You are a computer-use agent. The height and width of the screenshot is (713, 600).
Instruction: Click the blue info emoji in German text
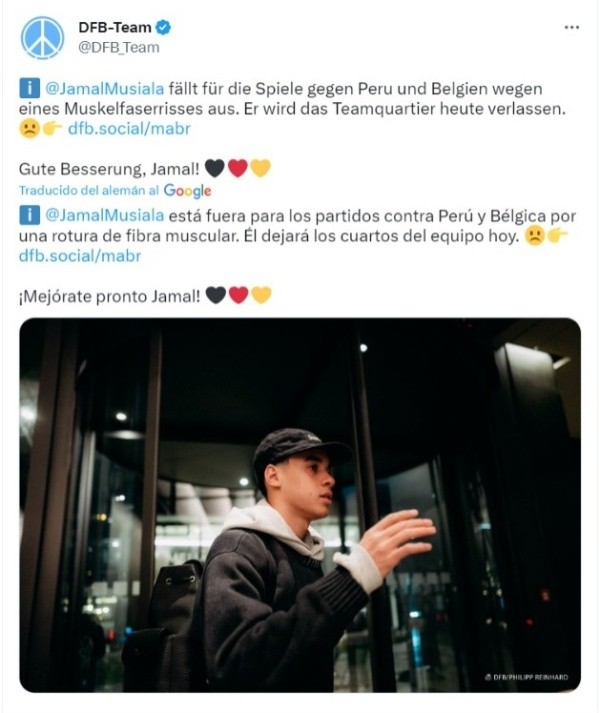[x=30, y=88]
